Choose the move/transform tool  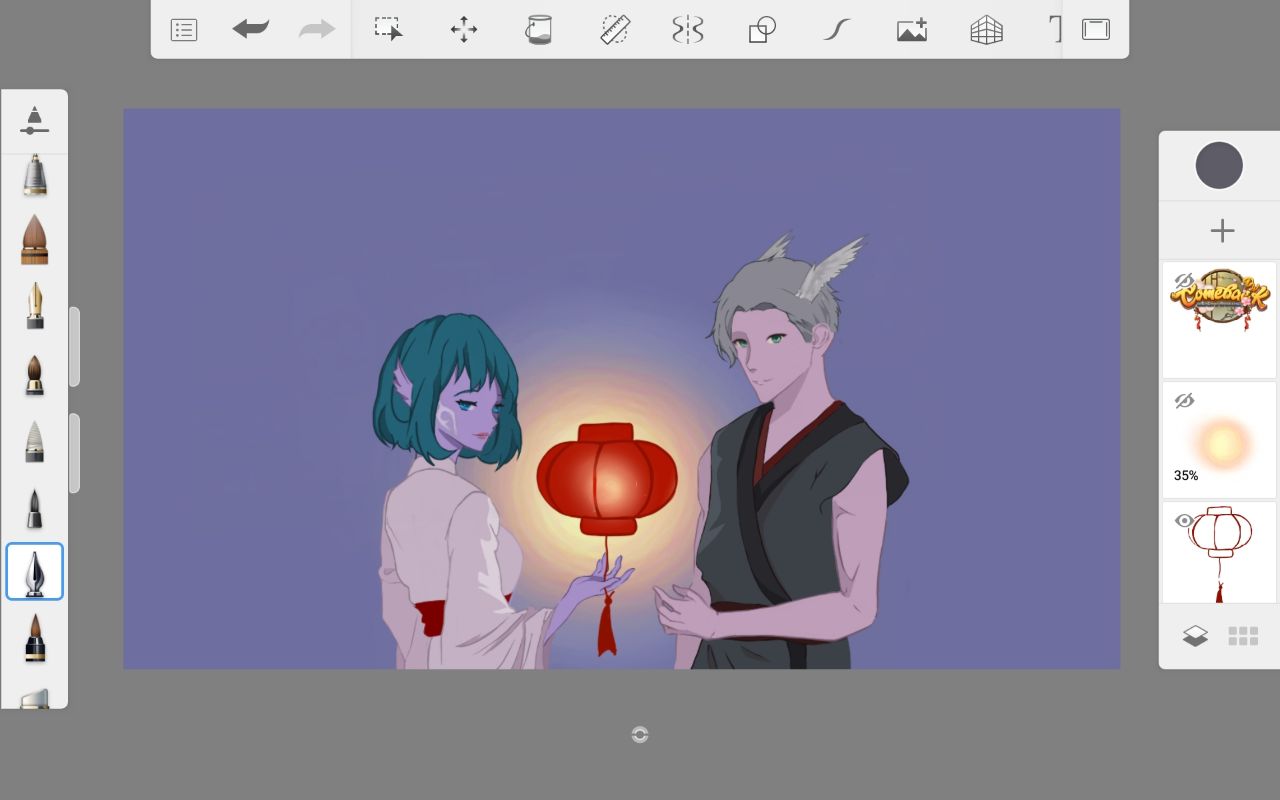464,30
